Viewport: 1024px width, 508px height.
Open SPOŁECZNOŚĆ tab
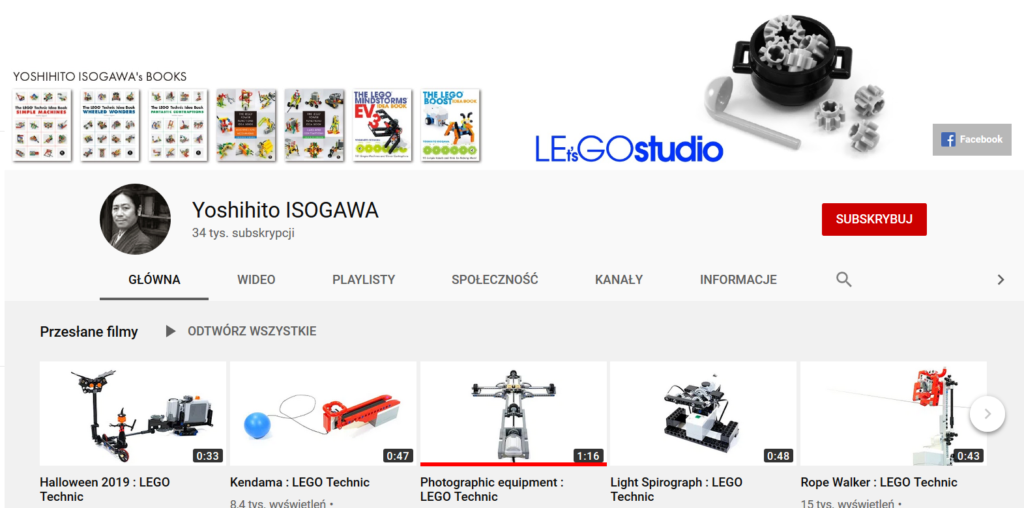pyautogui.click(x=495, y=279)
